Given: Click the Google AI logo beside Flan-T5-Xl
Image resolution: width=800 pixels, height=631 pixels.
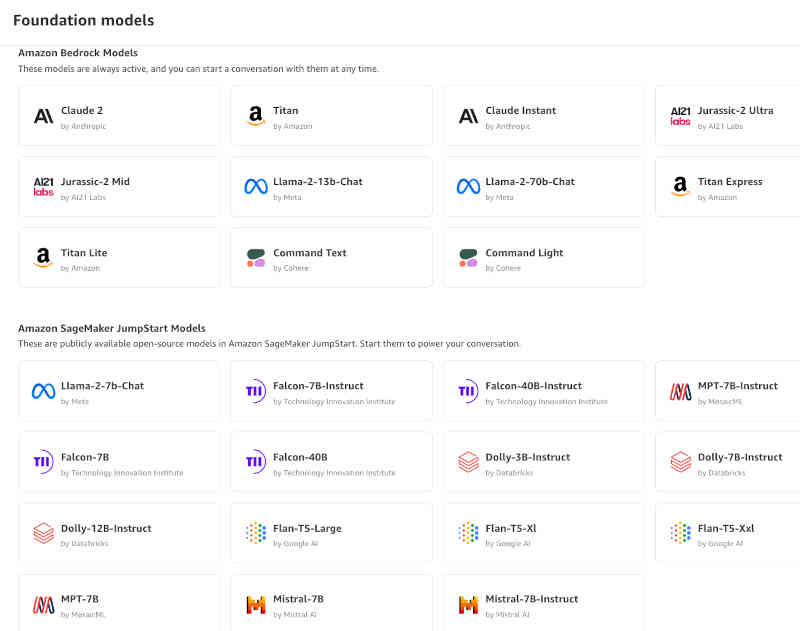Looking at the screenshot, I should coord(468,533).
